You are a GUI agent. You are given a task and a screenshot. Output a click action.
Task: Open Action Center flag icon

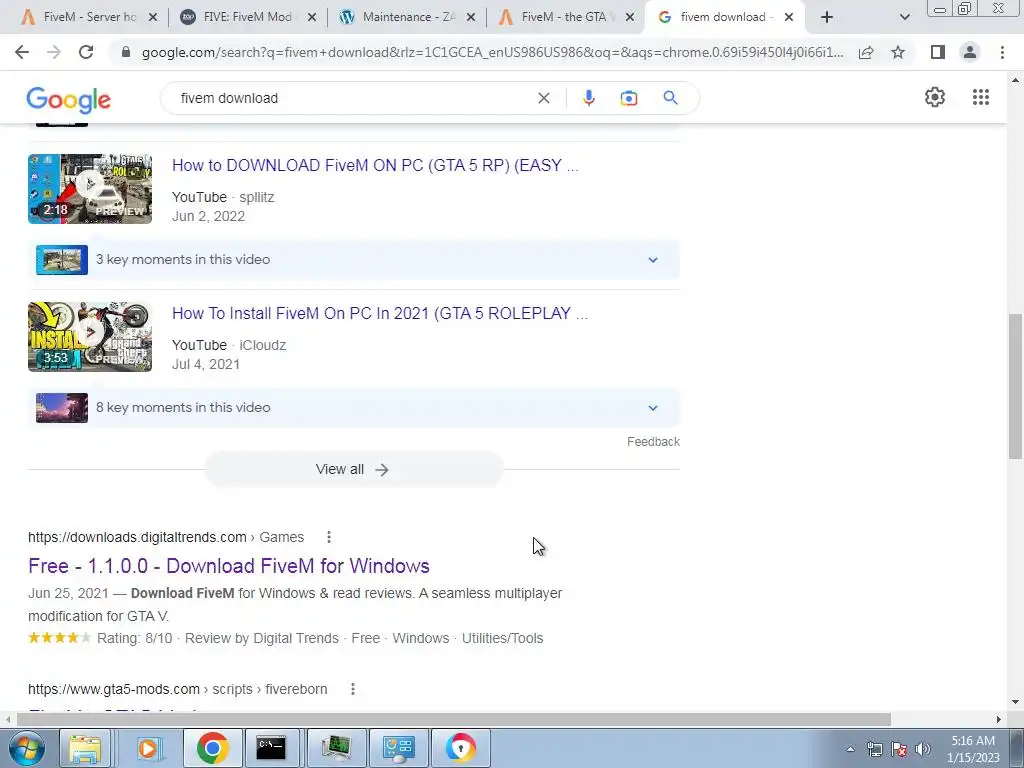[899, 749]
